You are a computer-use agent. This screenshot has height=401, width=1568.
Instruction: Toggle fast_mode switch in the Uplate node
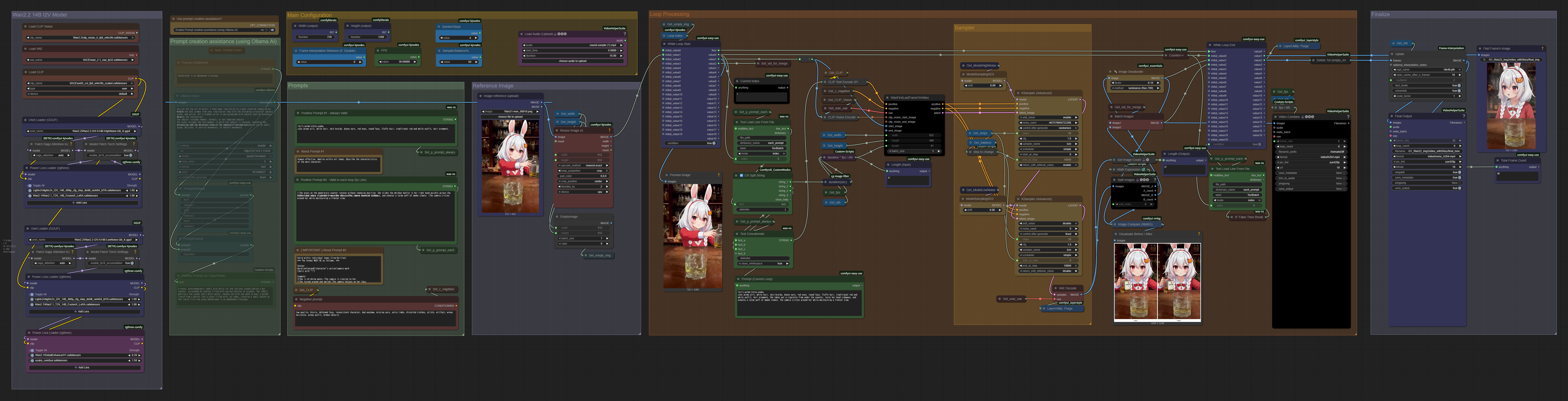(1459, 86)
